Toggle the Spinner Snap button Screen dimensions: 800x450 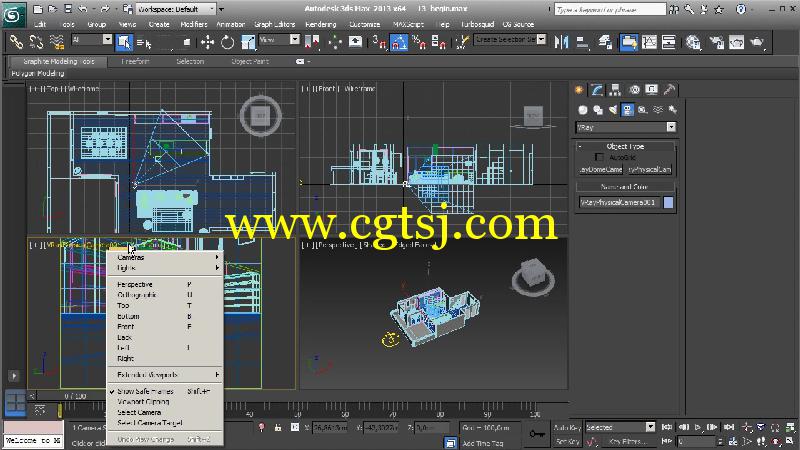[439, 42]
